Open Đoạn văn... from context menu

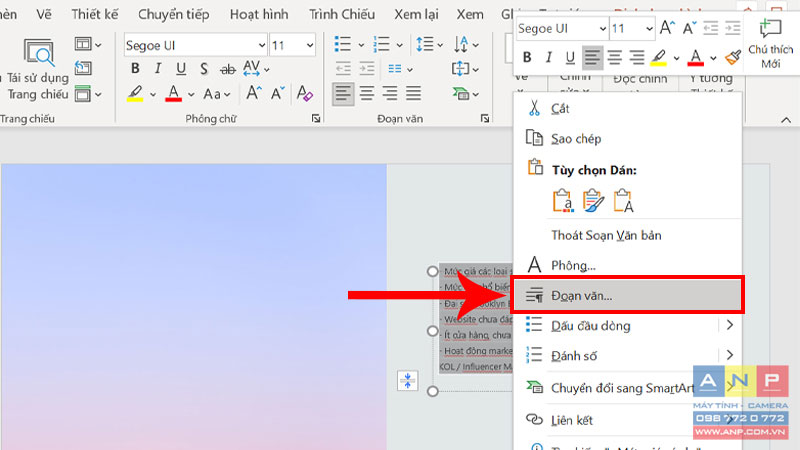tap(628, 295)
